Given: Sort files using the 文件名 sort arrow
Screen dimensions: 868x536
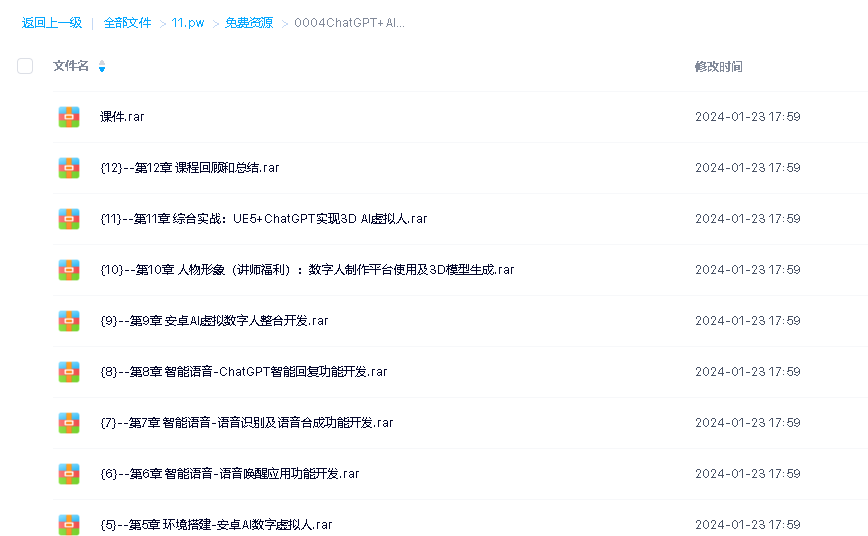Looking at the screenshot, I should pyautogui.click(x=102, y=67).
